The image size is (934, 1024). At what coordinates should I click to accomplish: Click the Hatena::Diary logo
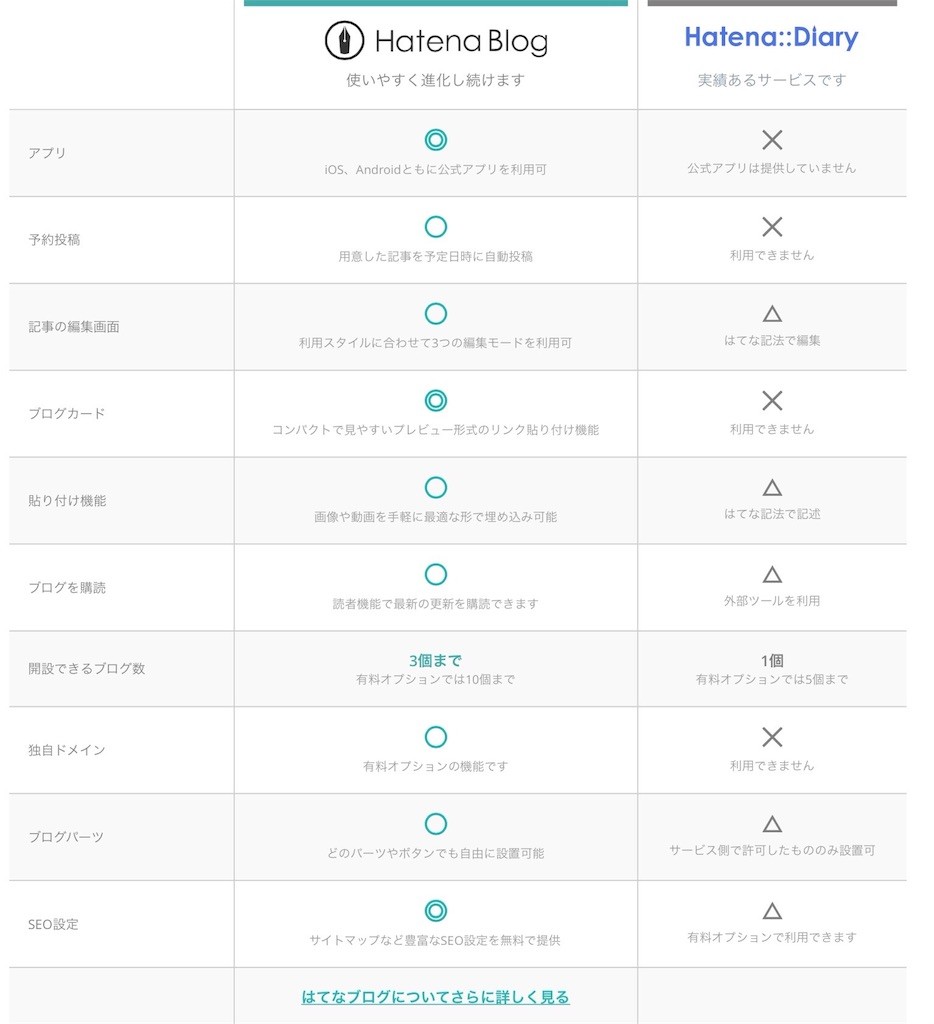(x=771, y=37)
